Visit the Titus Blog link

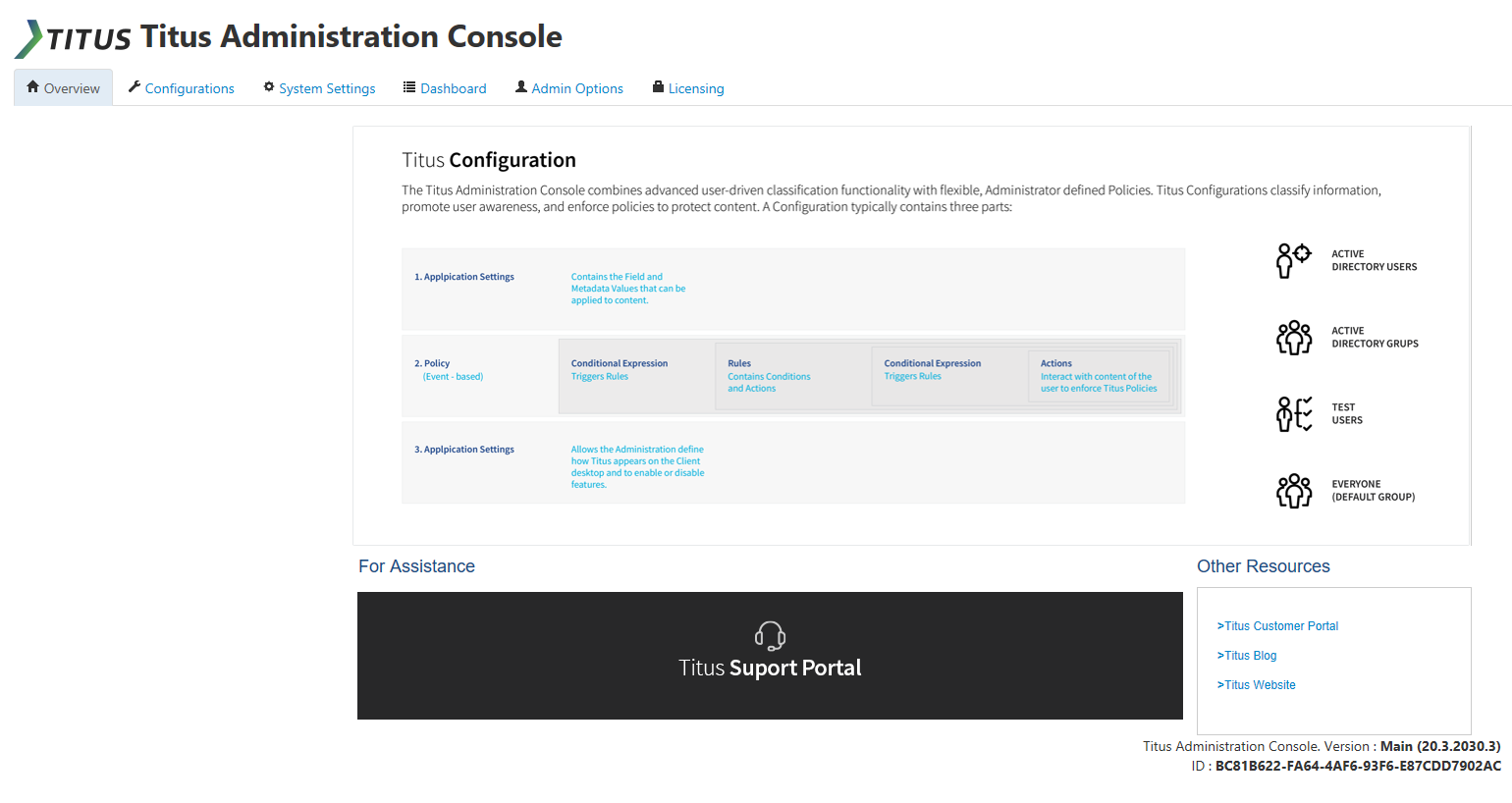point(1247,655)
